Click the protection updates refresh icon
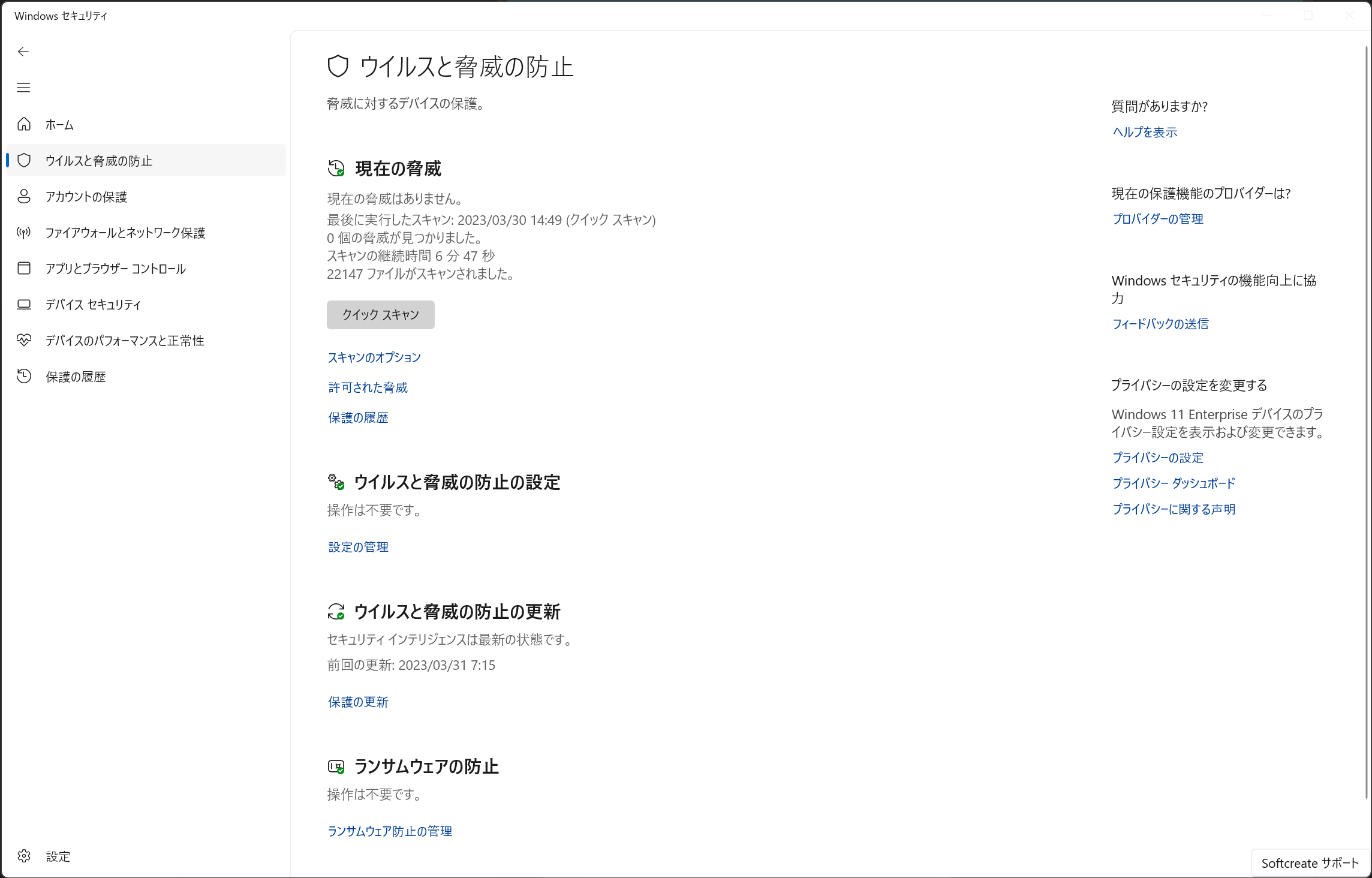 [x=336, y=612]
